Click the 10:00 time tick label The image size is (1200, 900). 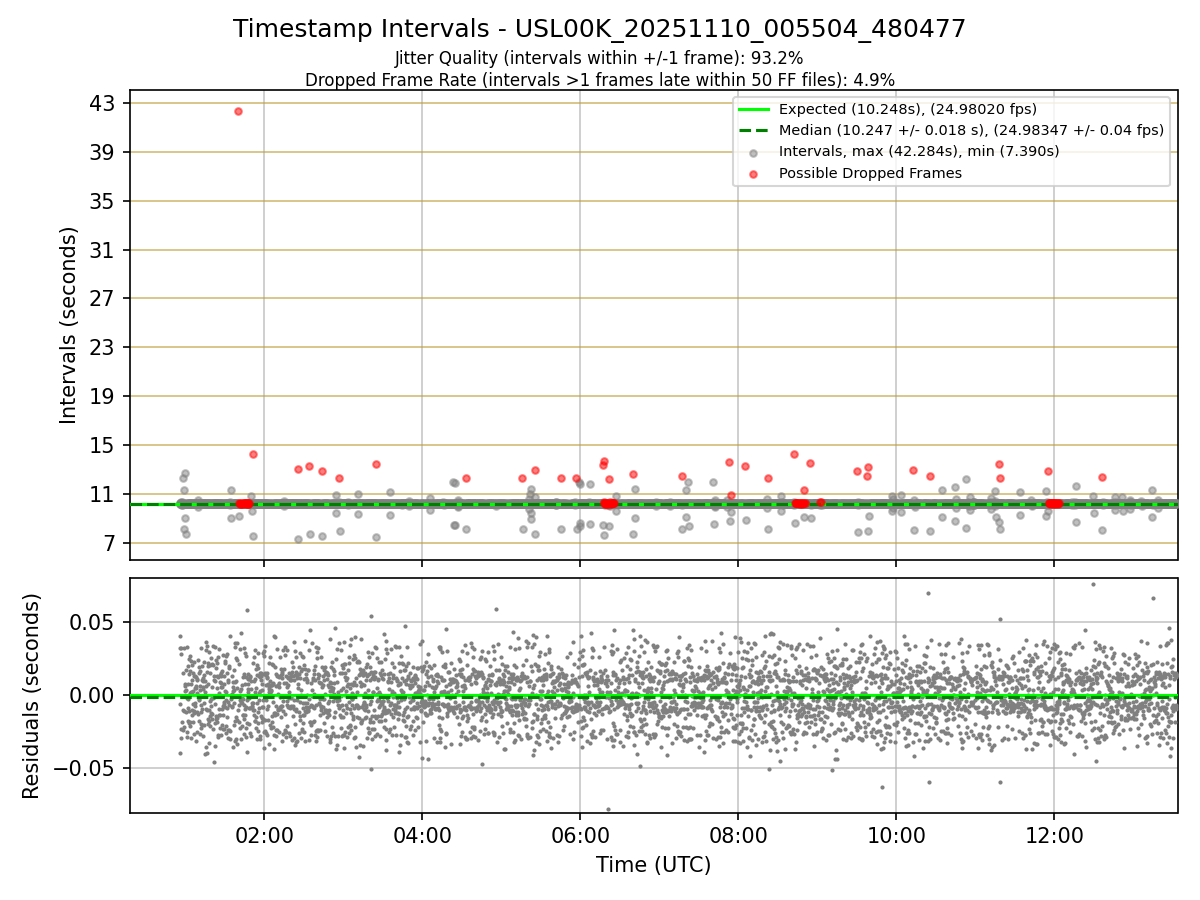896,835
